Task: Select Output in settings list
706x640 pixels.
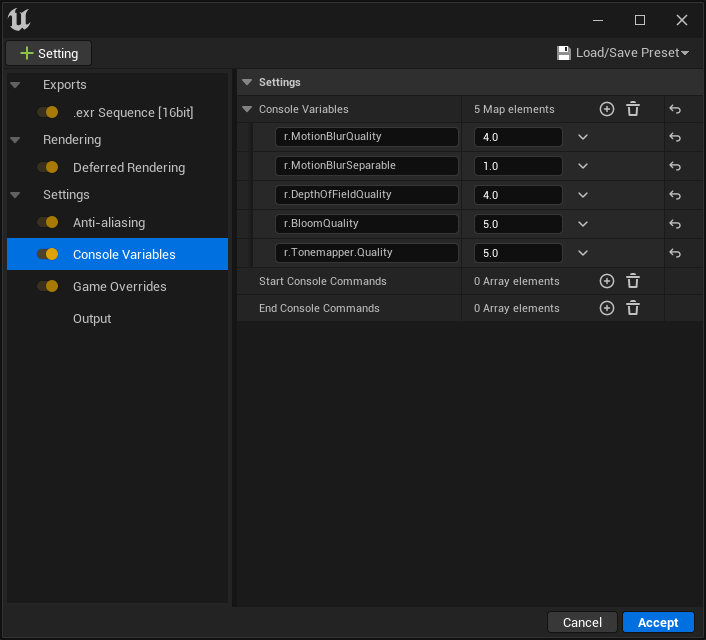Action: (x=92, y=318)
